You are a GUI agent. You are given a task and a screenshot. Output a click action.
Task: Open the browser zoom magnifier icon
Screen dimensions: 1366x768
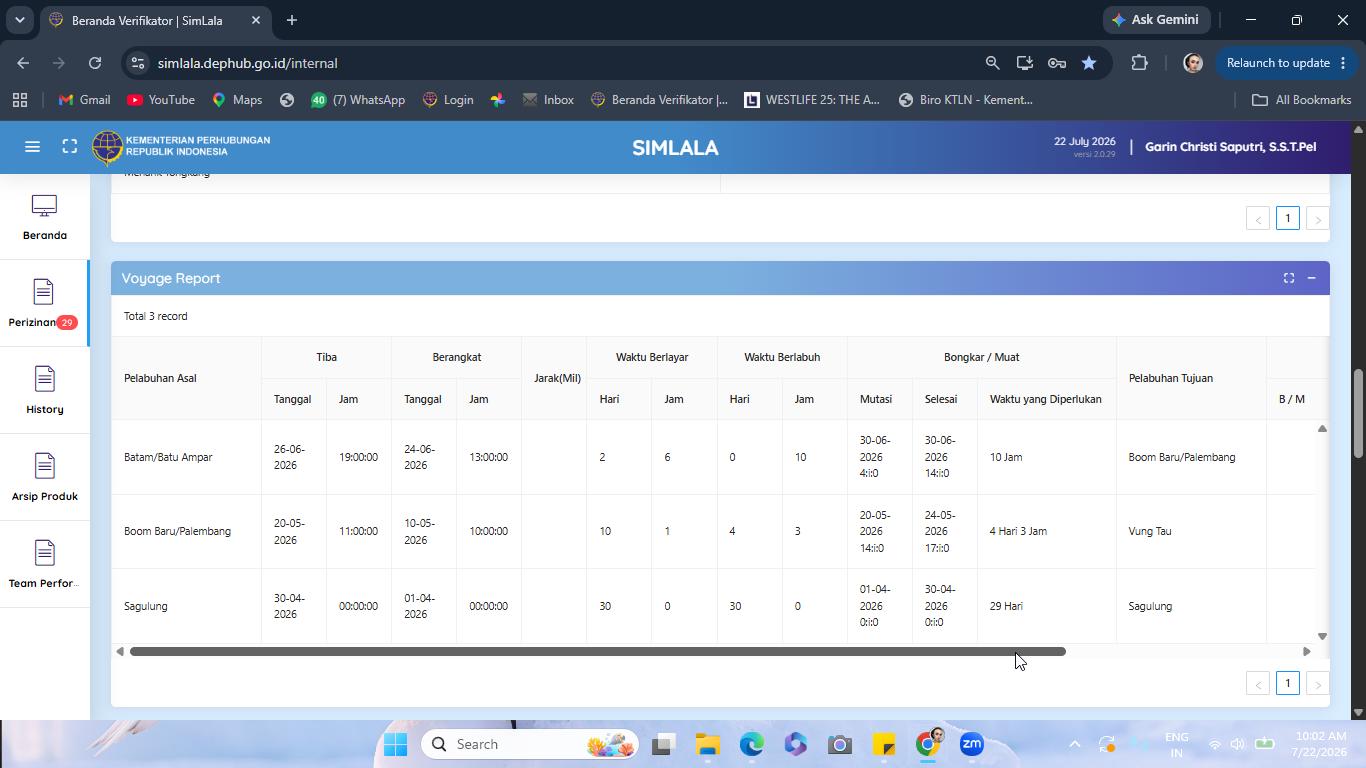(992, 63)
